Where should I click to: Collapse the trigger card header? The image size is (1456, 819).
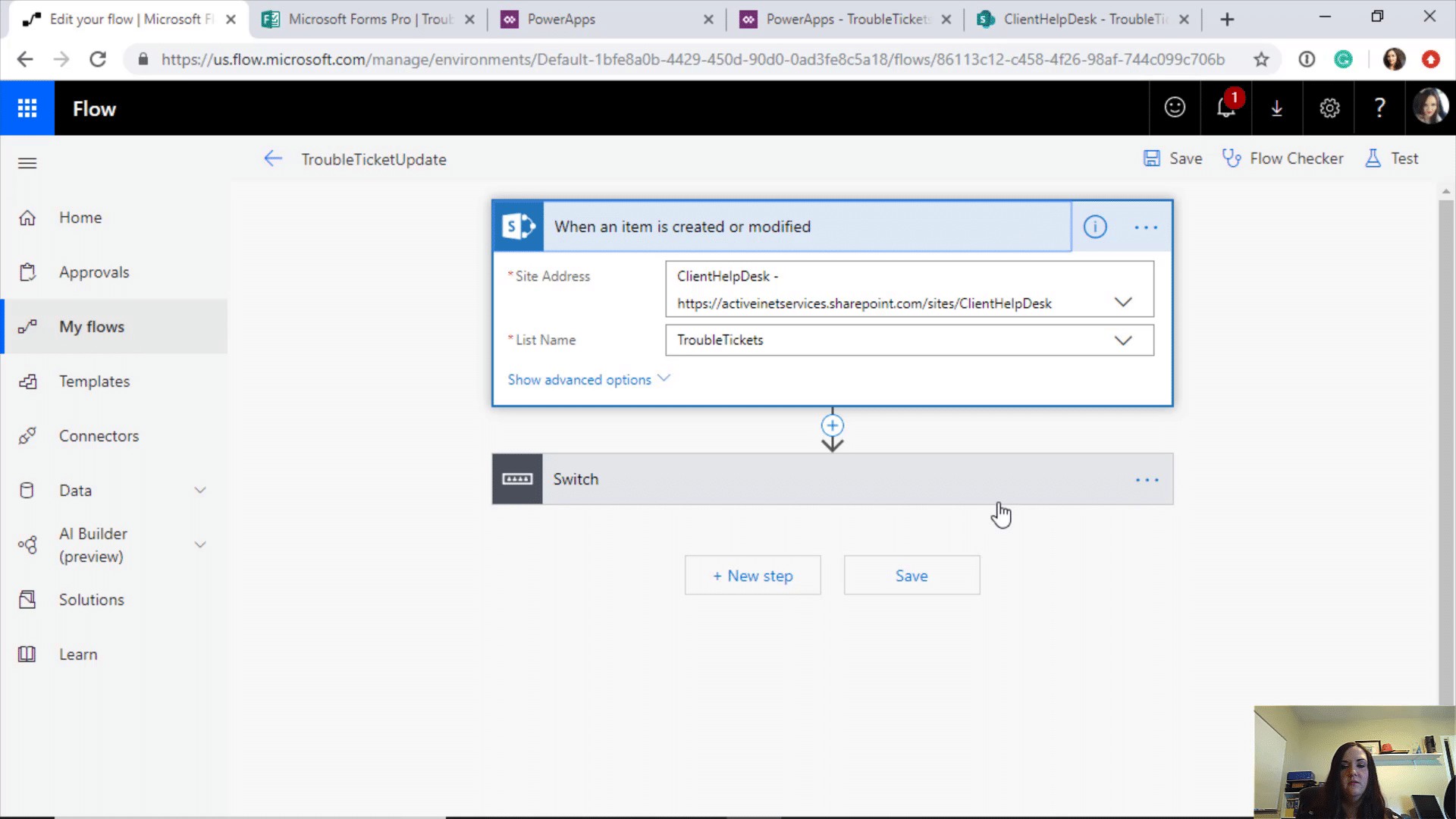click(x=808, y=227)
